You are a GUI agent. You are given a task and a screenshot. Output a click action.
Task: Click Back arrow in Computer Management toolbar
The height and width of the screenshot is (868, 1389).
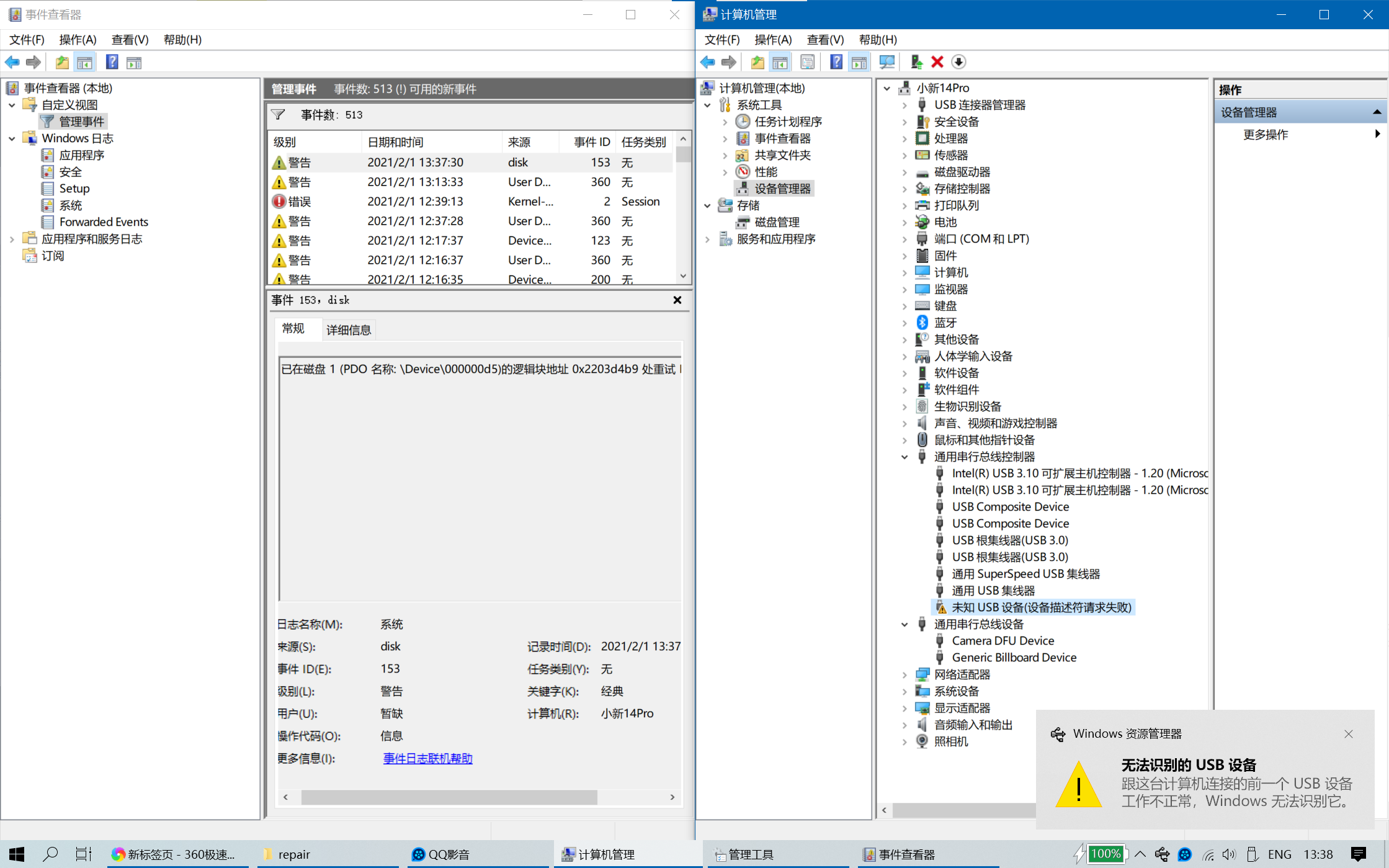(708, 62)
